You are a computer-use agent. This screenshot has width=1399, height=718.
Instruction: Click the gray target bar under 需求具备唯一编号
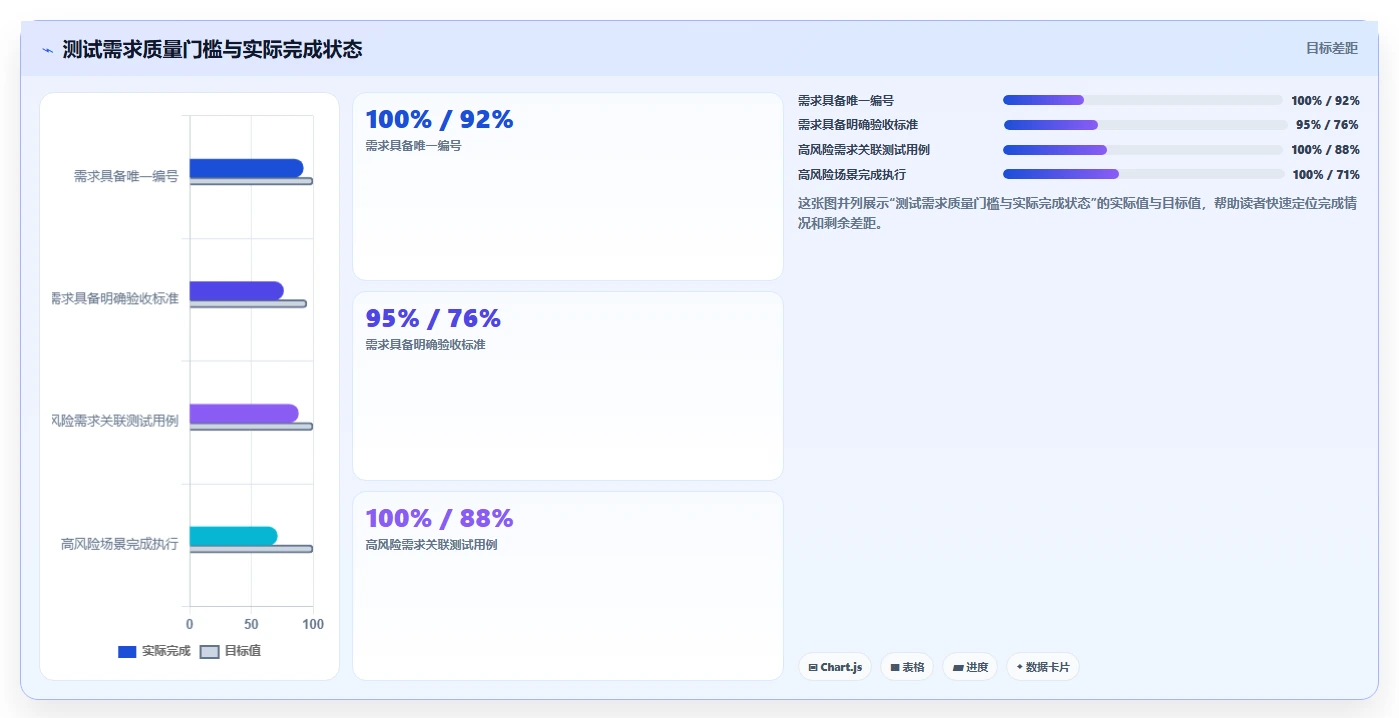click(x=251, y=181)
